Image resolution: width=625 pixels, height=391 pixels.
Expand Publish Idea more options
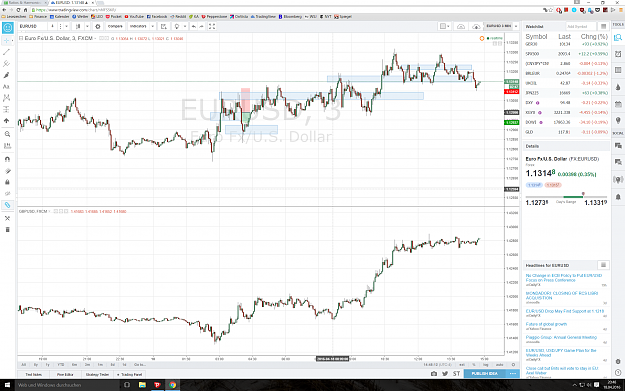(x=513, y=373)
